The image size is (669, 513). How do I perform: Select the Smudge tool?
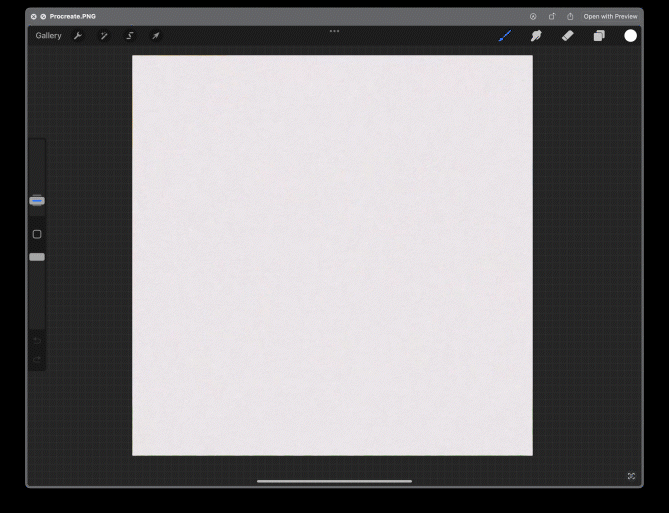click(x=536, y=36)
